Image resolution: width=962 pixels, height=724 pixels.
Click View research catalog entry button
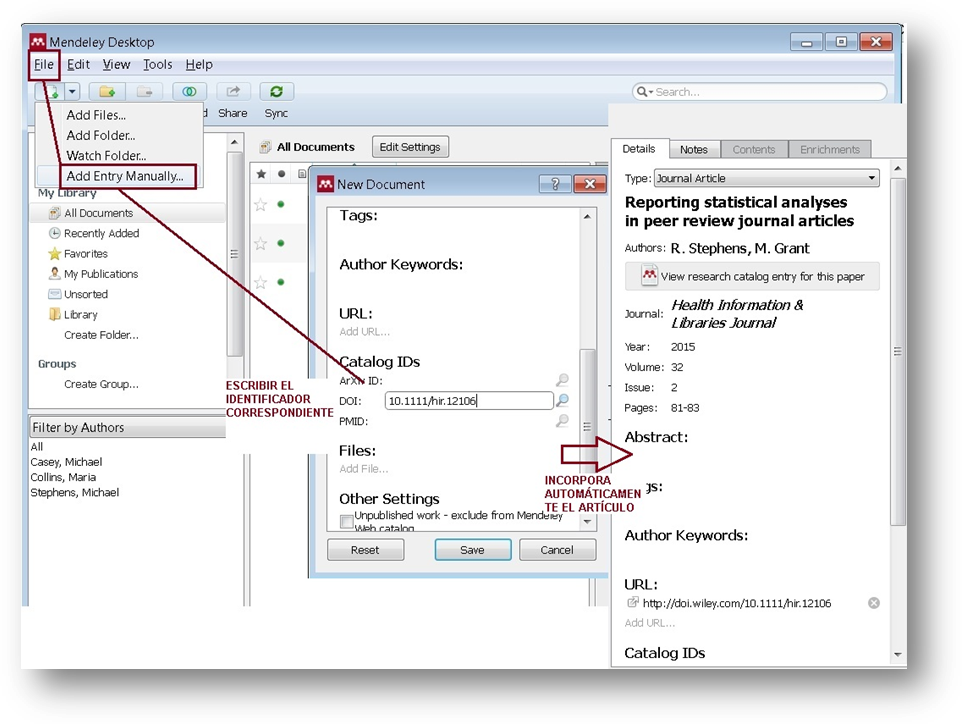click(752, 276)
